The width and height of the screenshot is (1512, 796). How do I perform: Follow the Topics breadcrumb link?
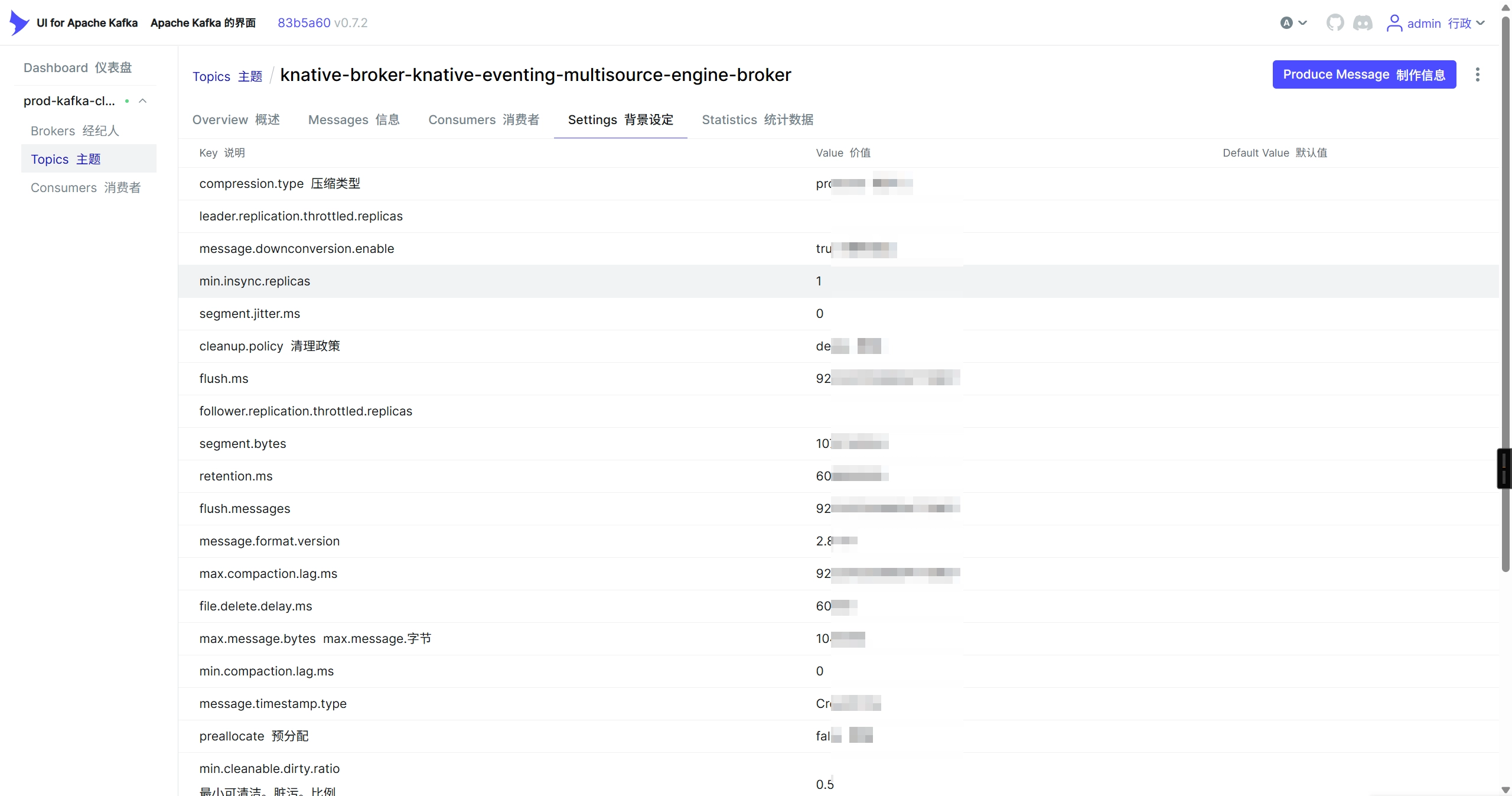click(x=227, y=76)
